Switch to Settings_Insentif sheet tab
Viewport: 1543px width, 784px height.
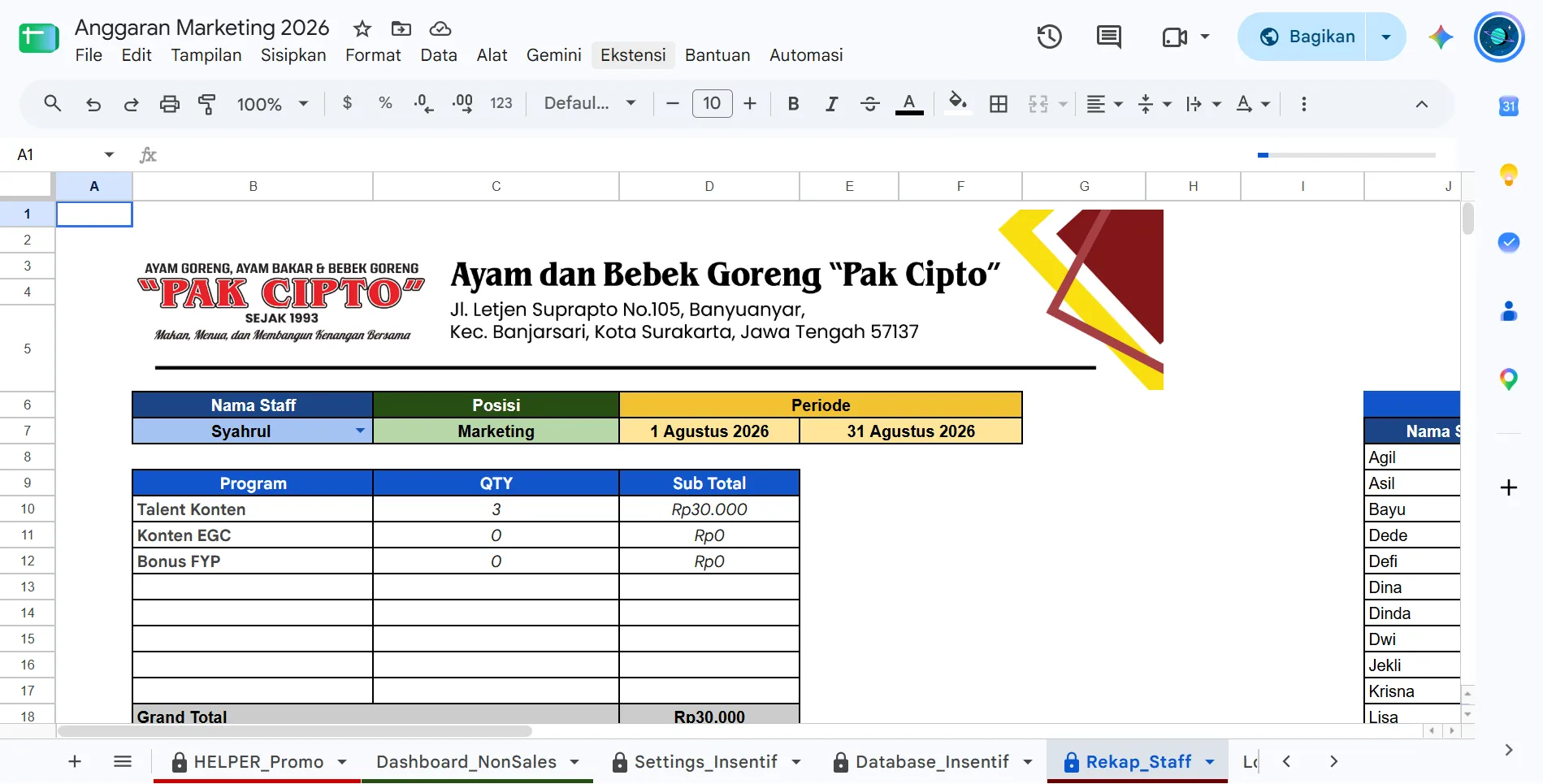coord(705,762)
